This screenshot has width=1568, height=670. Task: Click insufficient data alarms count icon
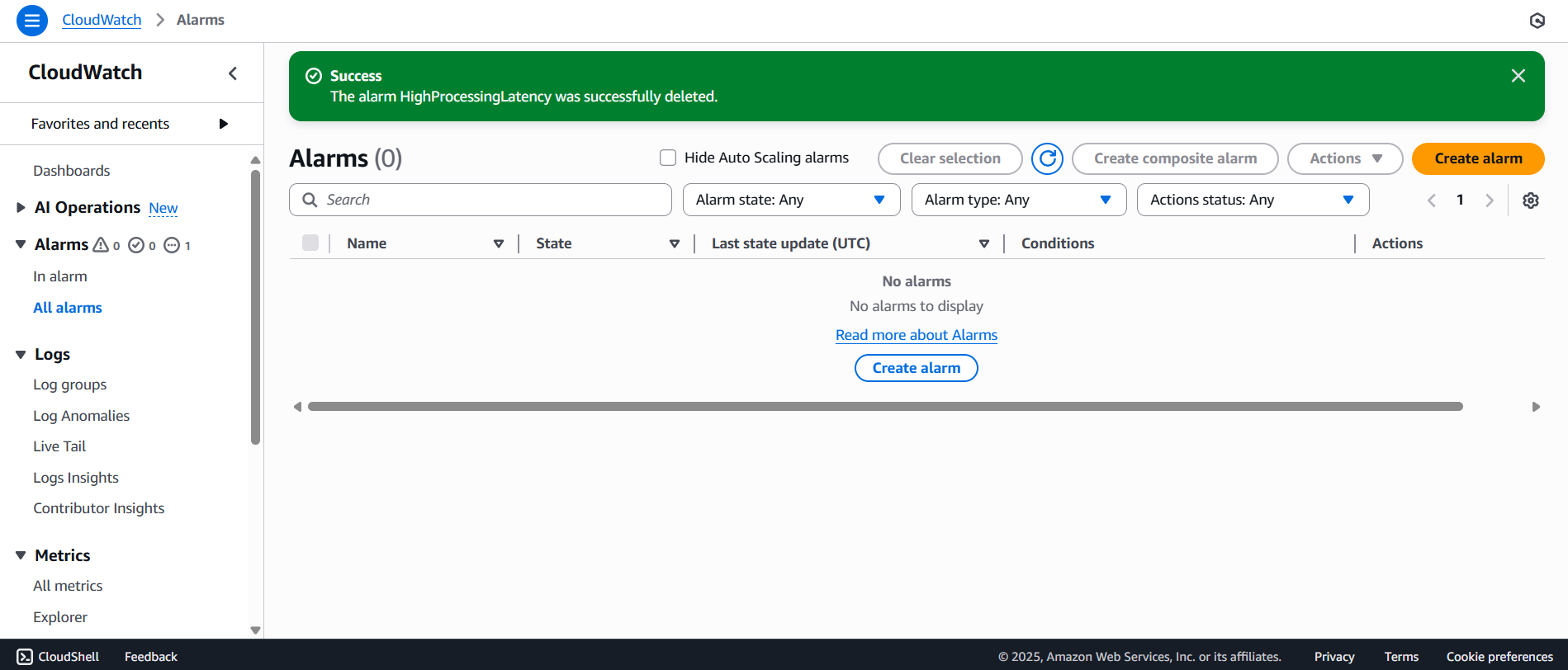point(172,245)
